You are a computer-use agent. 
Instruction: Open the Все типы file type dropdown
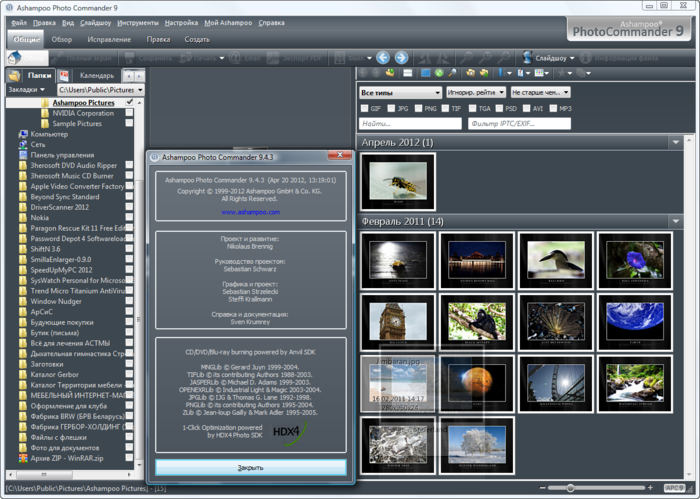(400, 93)
